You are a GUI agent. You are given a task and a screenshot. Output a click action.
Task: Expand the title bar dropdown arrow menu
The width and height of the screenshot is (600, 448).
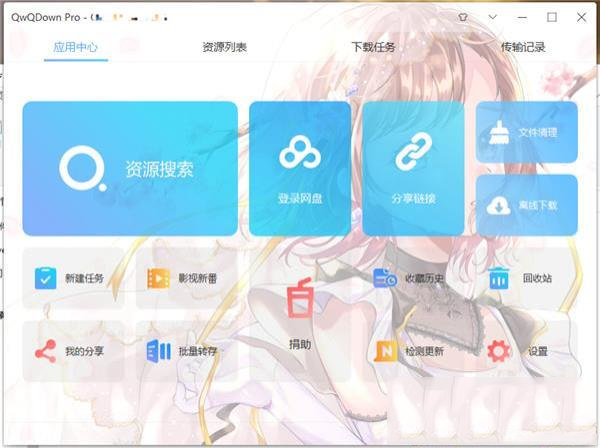tap(493, 18)
